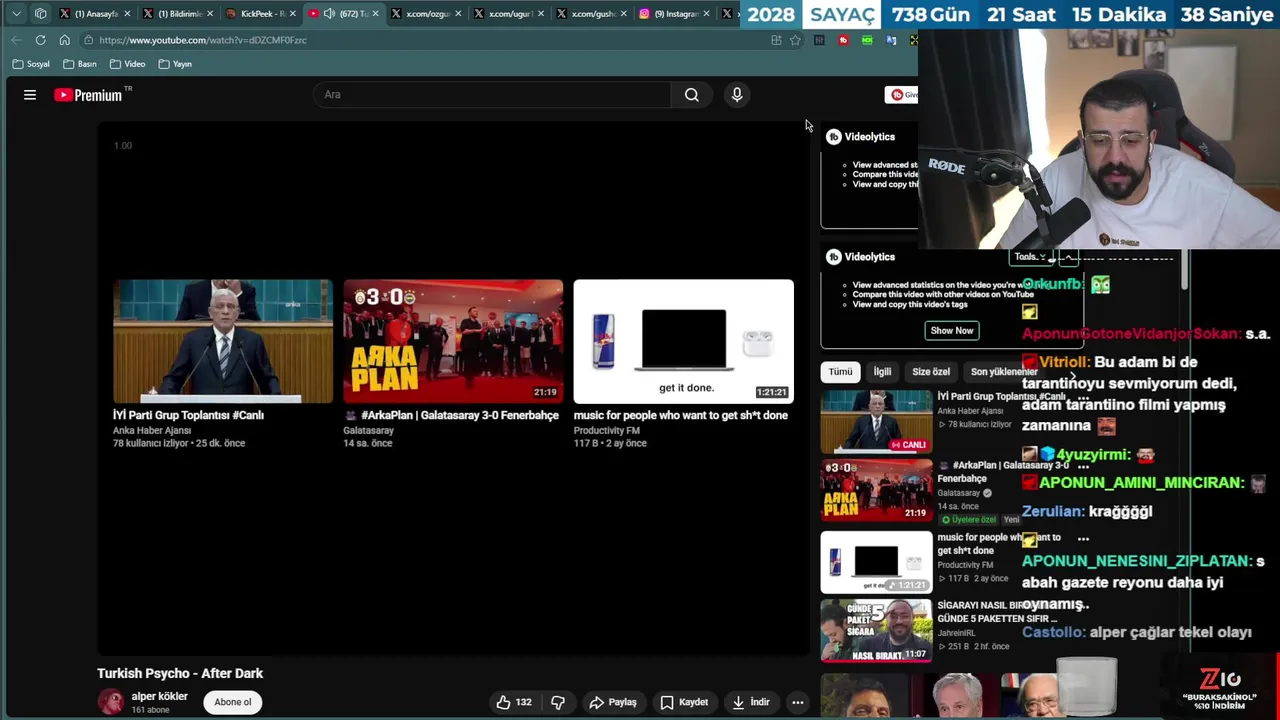Switch to the (9) Instagram tab

[676, 14]
